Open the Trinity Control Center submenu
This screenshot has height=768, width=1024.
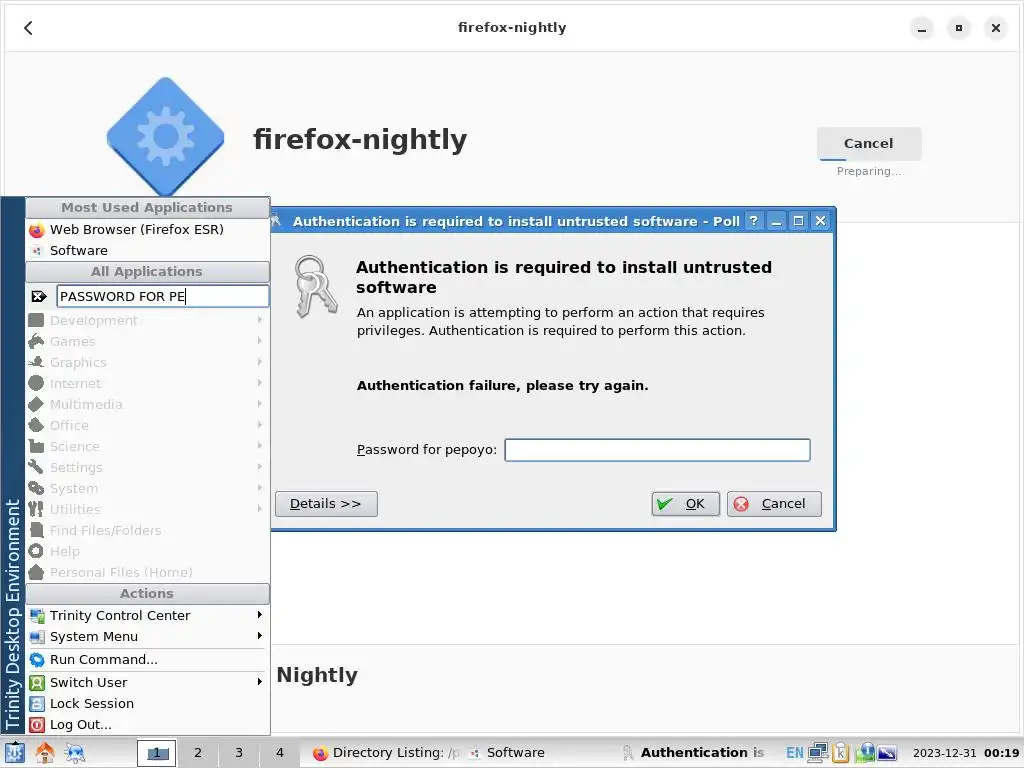coord(148,615)
